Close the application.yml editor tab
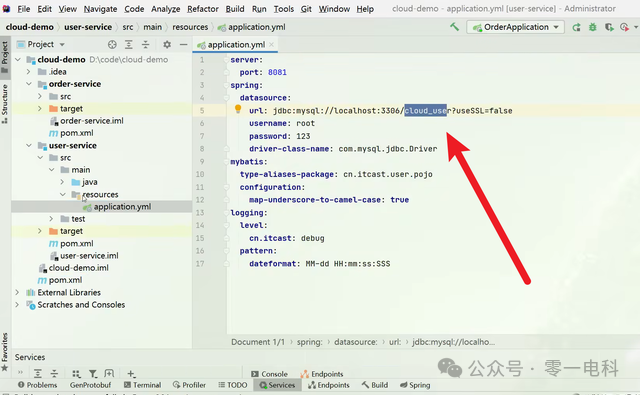The height and width of the screenshot is (395, 640). tap(271, 44)
